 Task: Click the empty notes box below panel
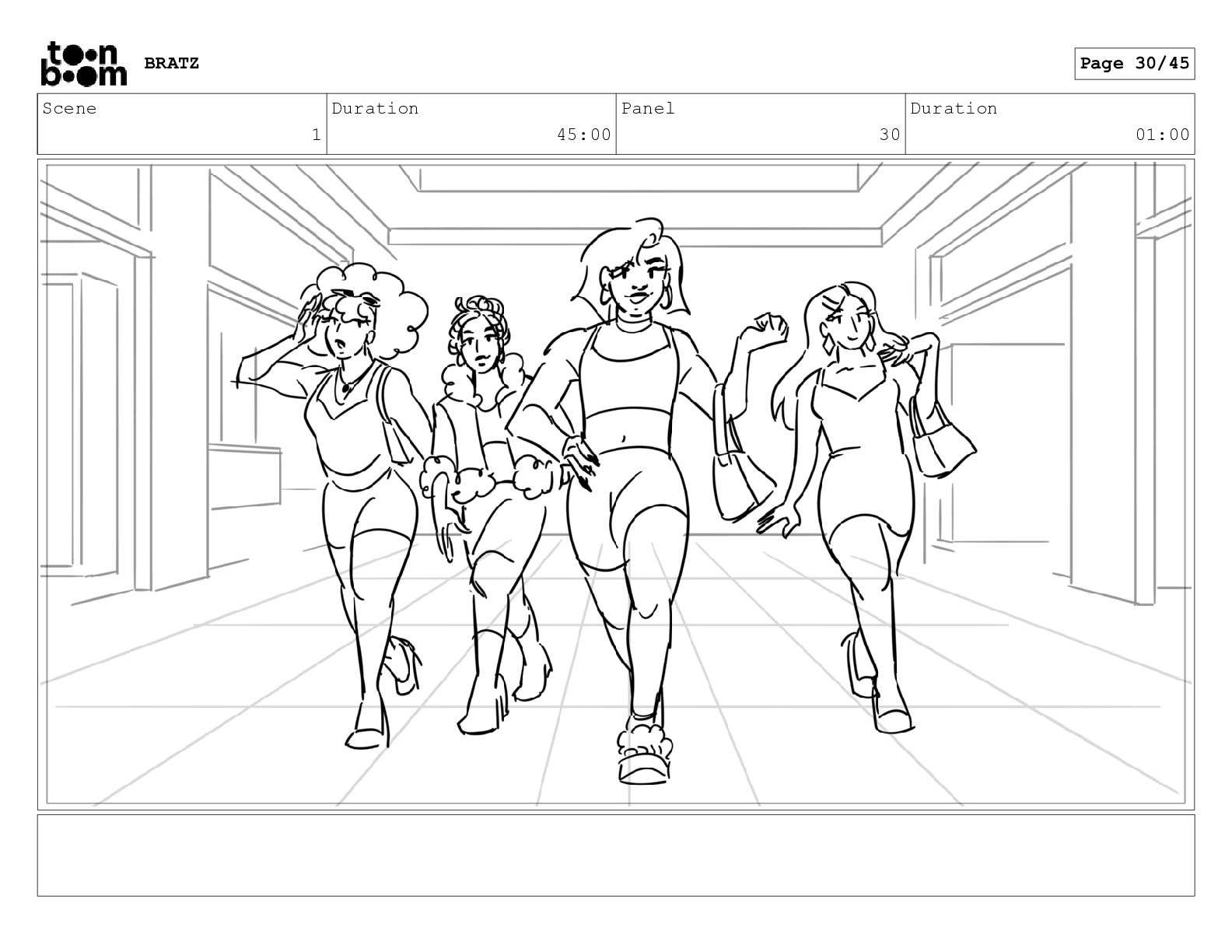tap(616, 856)
